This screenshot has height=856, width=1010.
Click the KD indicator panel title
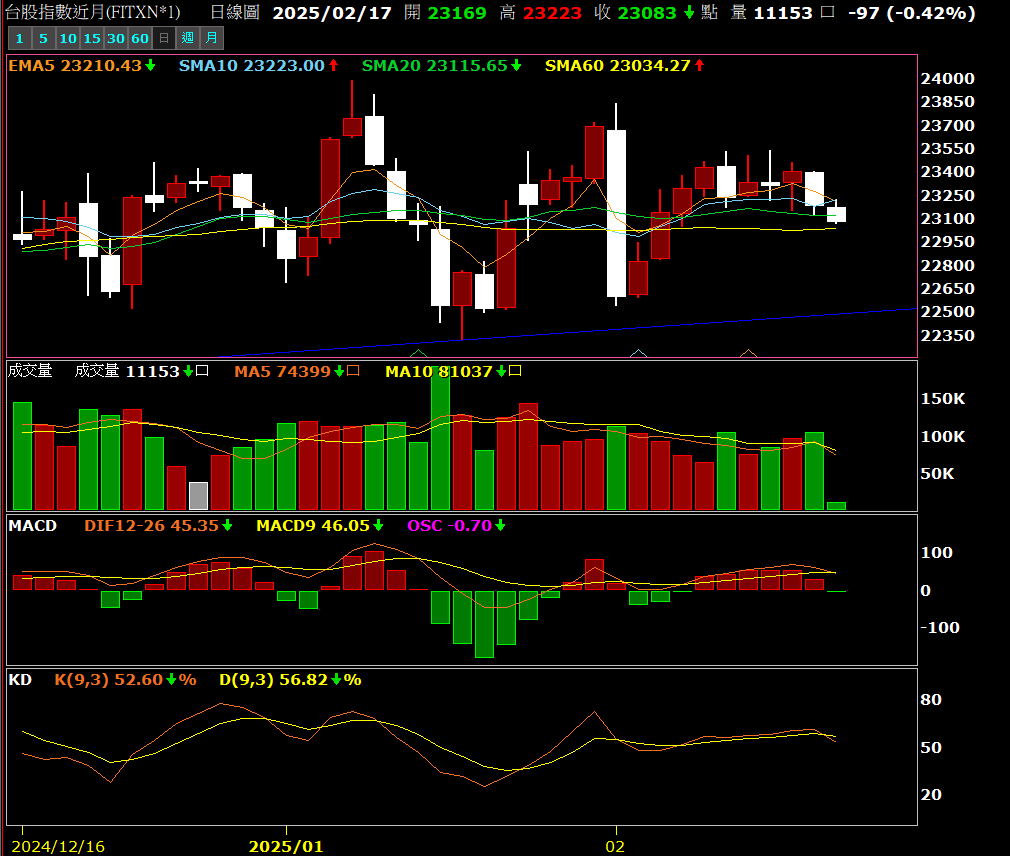pos(20,679)
